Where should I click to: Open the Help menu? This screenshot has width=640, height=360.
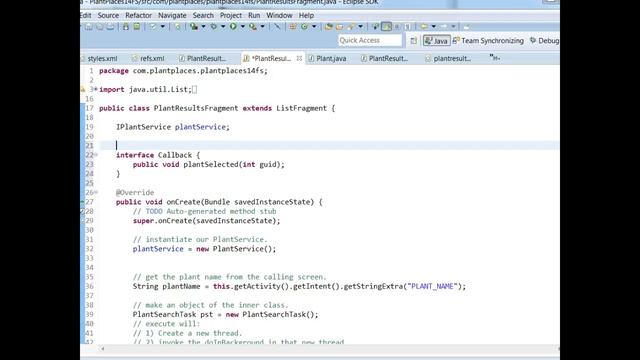(306, 15)
